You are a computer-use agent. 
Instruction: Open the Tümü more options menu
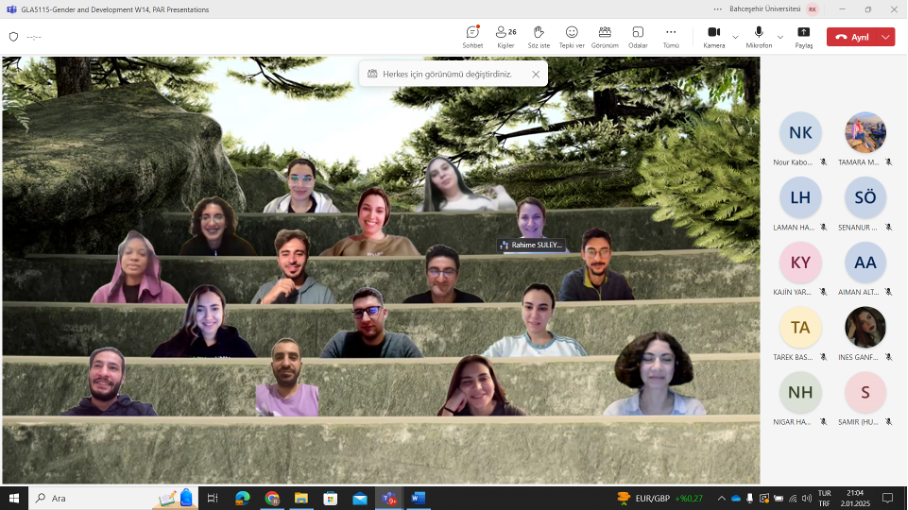point(671,37)
